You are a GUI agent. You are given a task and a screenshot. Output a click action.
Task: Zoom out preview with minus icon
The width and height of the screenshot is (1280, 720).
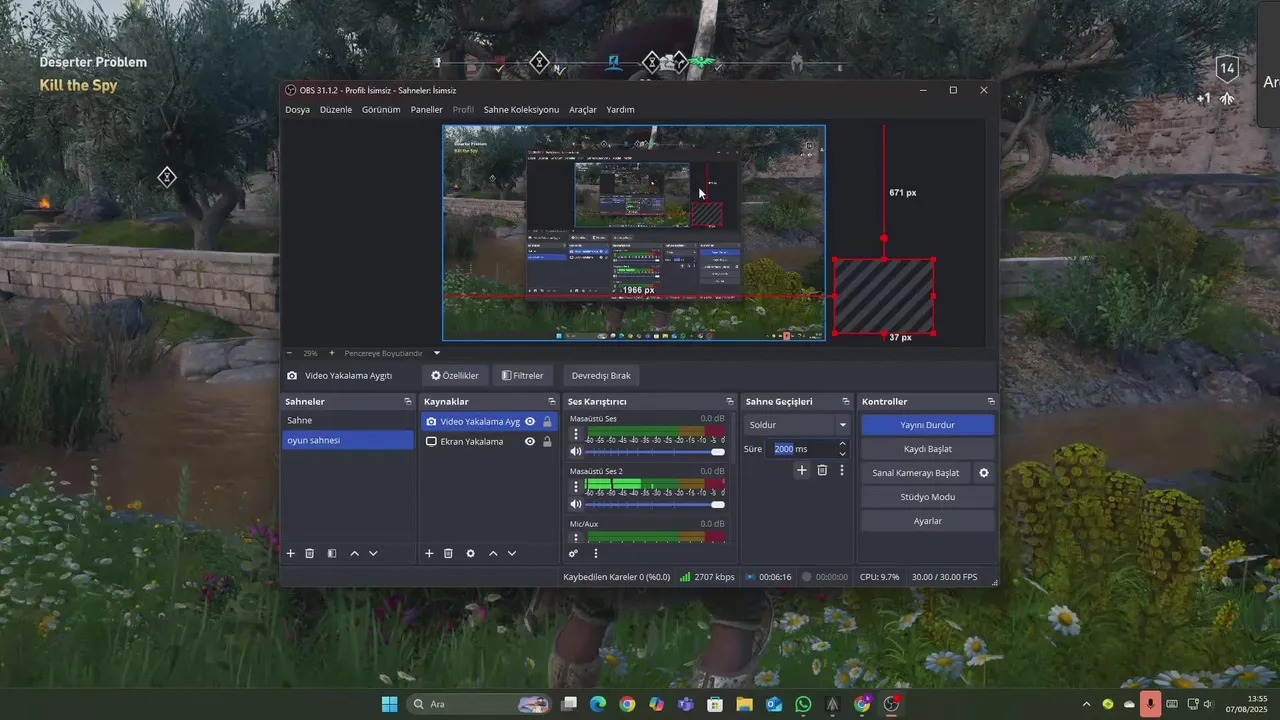[x=289, y=353]
